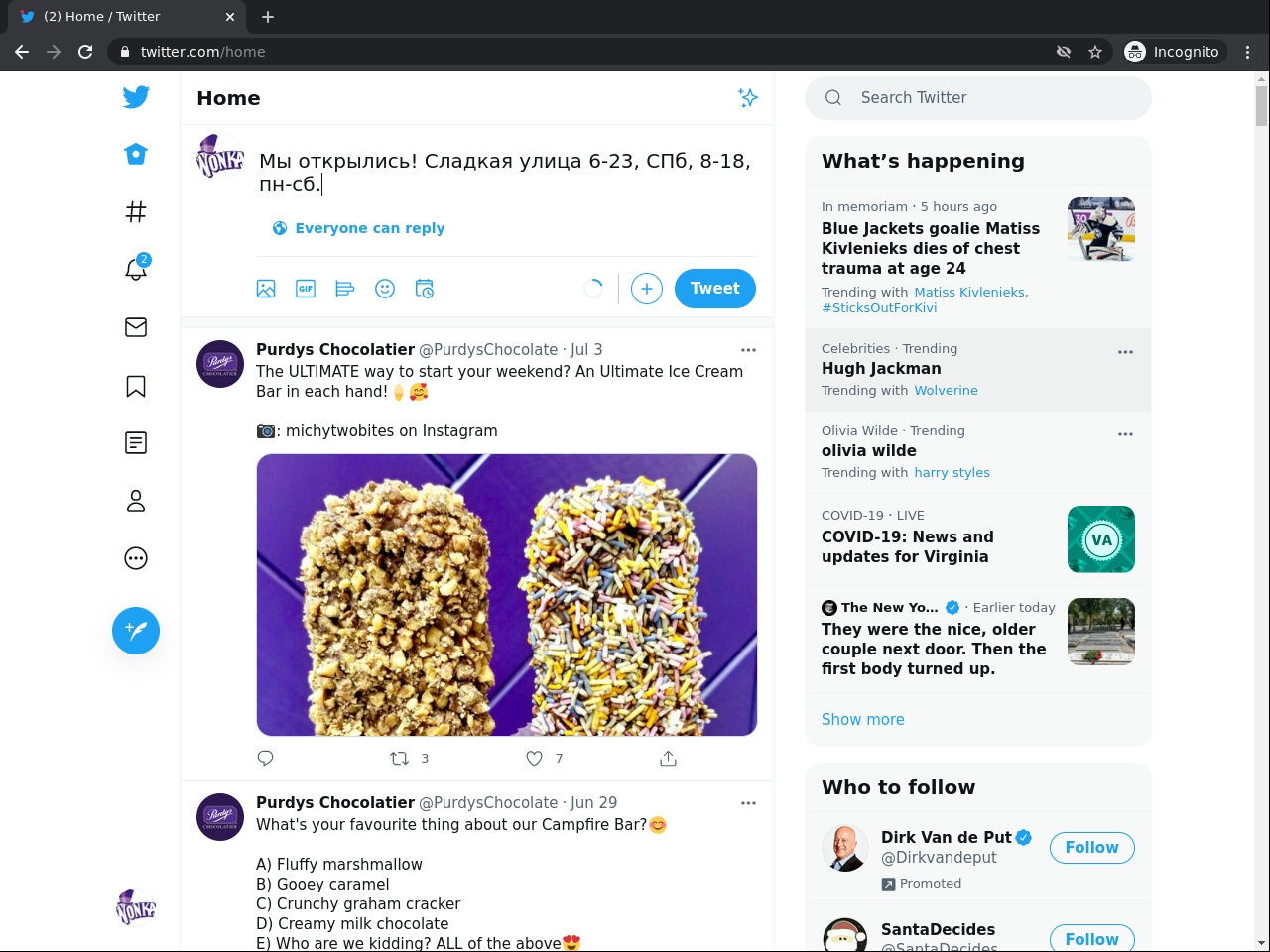Follow Dirk Van de Put
Viewport: 1270px width, 952px height.
point(1091,848)
